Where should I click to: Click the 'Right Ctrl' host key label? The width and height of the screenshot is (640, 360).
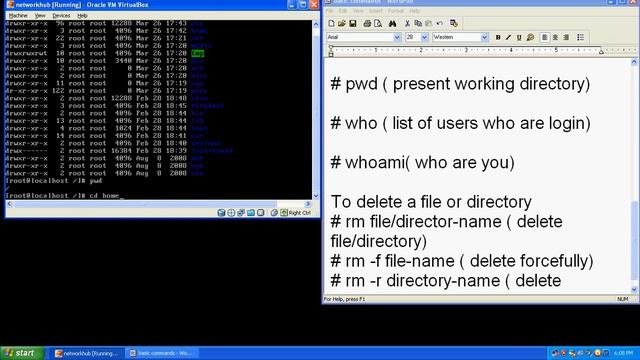(x=300, y=213)
